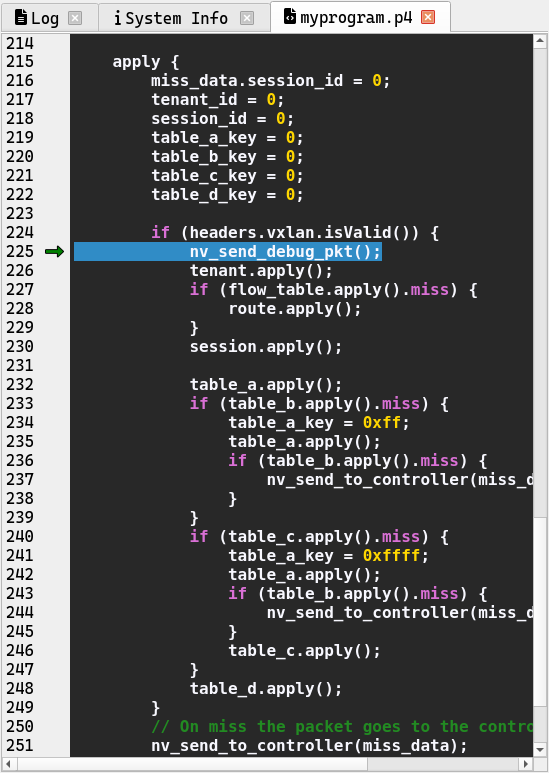The height and width of the screenshot is (773, 549).
Task: Click 'route.apply();' line
Action: [x=295, y=309]
